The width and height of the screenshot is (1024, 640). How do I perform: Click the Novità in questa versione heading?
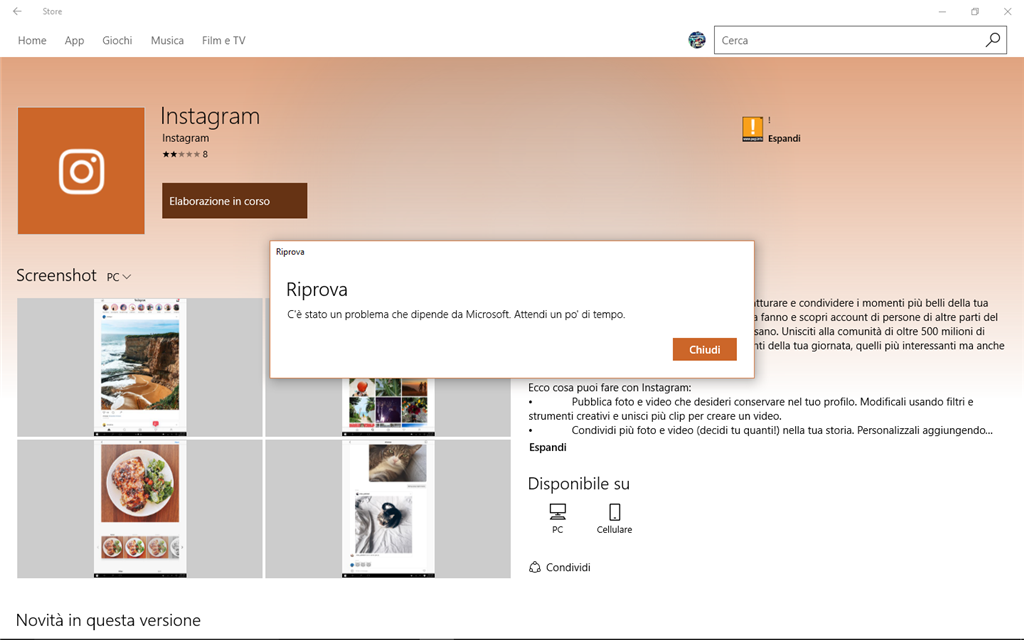[108, 620]
